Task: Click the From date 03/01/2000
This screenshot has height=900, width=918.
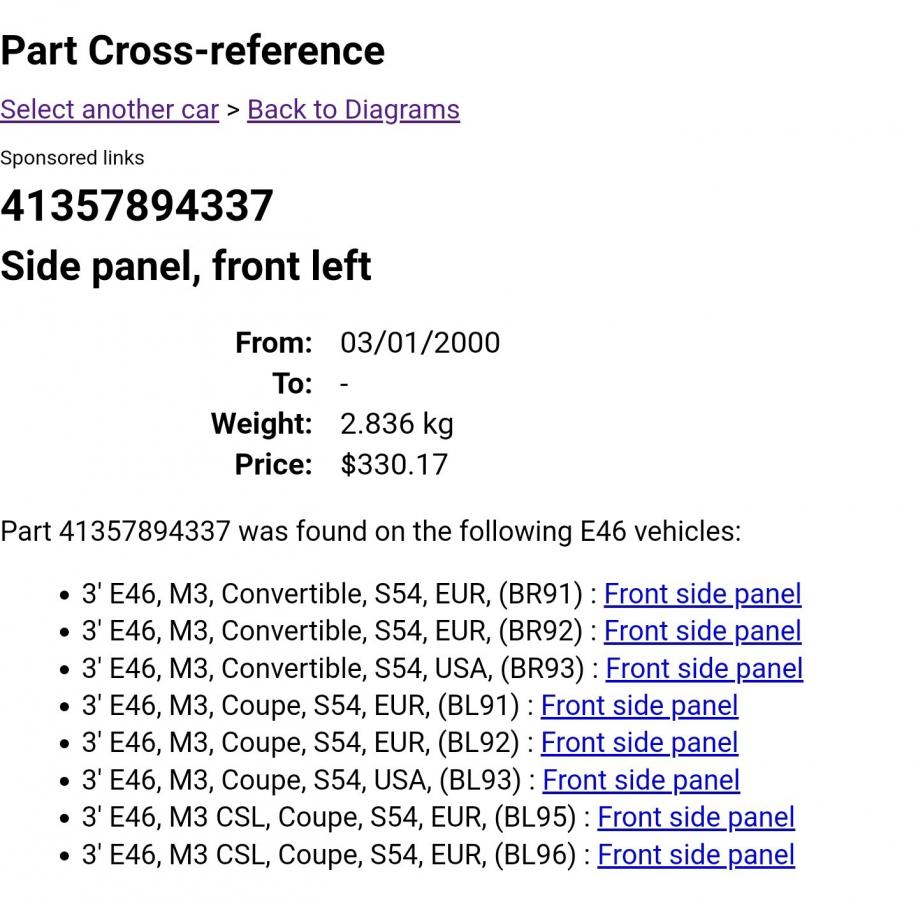Action: [420, 343]
